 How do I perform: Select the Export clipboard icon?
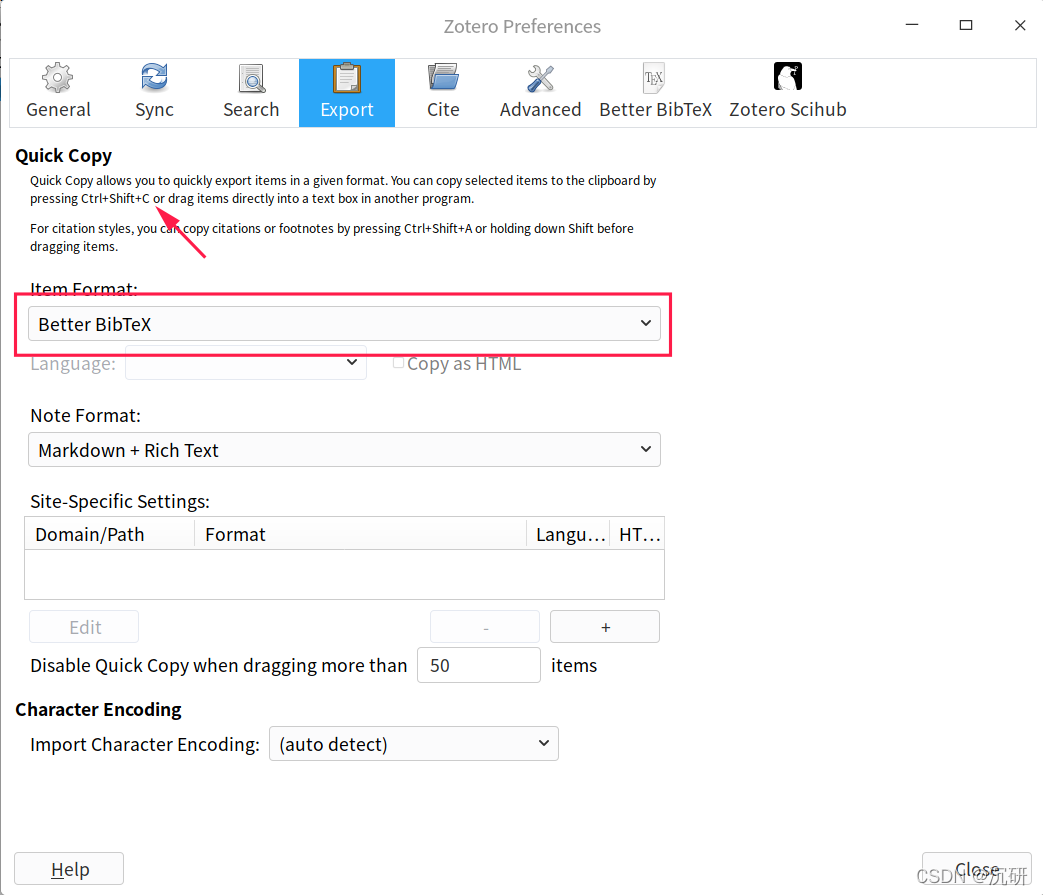pyautogui.click(x=347, y=78)
